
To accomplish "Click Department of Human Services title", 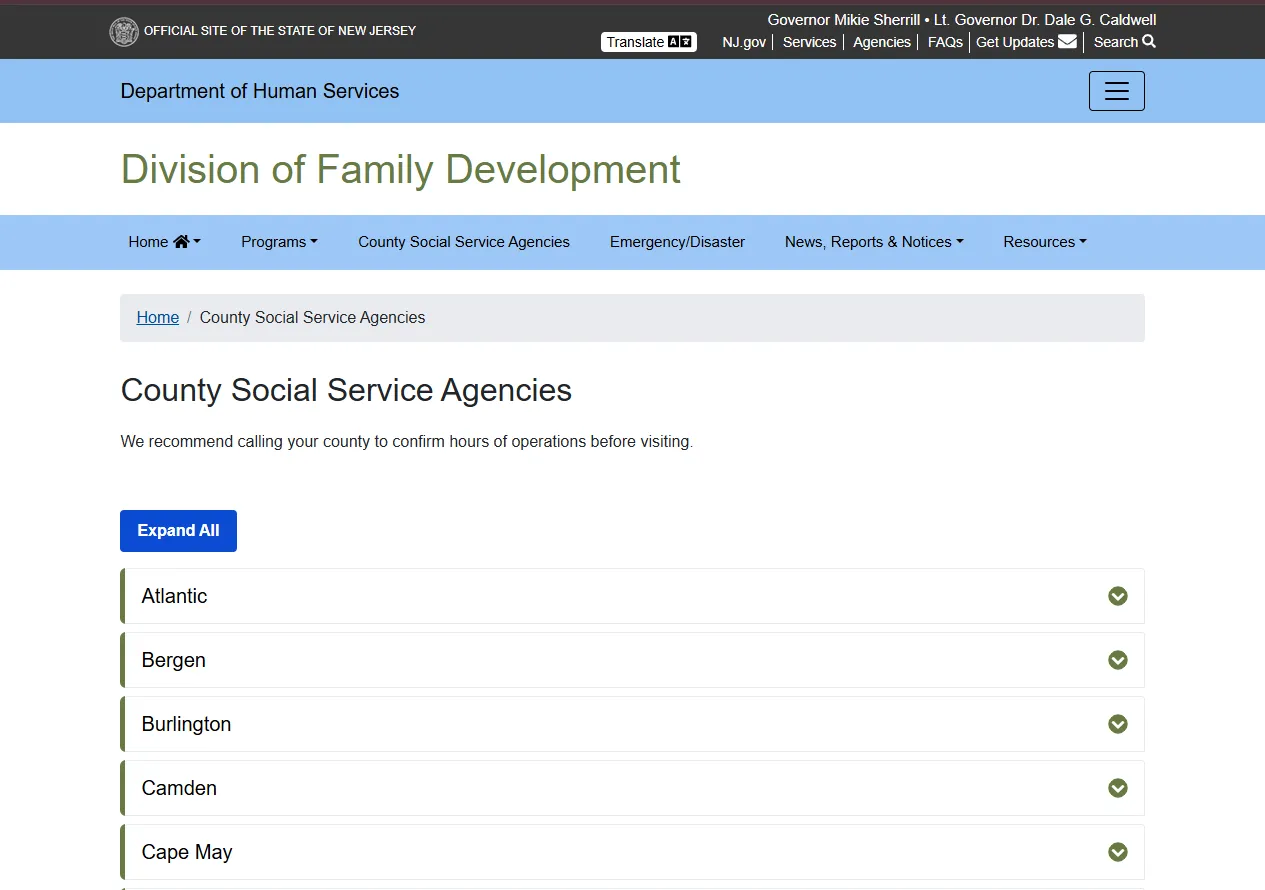I will pyautogui.click(x=260, y=91).
